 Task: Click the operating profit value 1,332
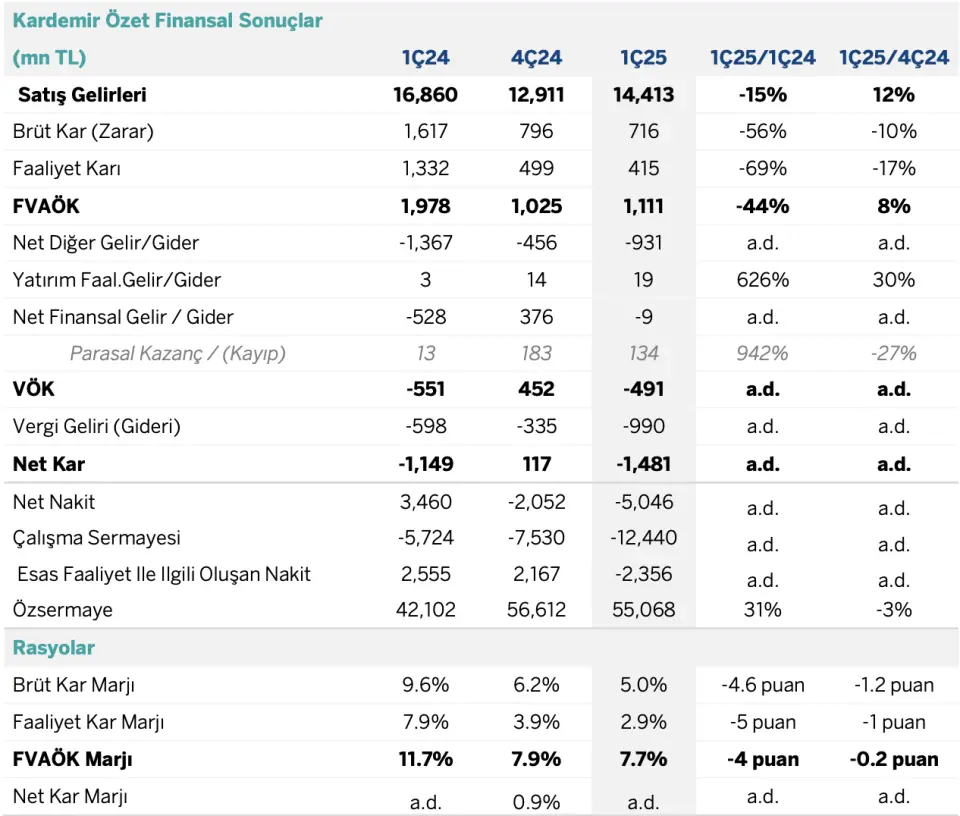(426, 168)
